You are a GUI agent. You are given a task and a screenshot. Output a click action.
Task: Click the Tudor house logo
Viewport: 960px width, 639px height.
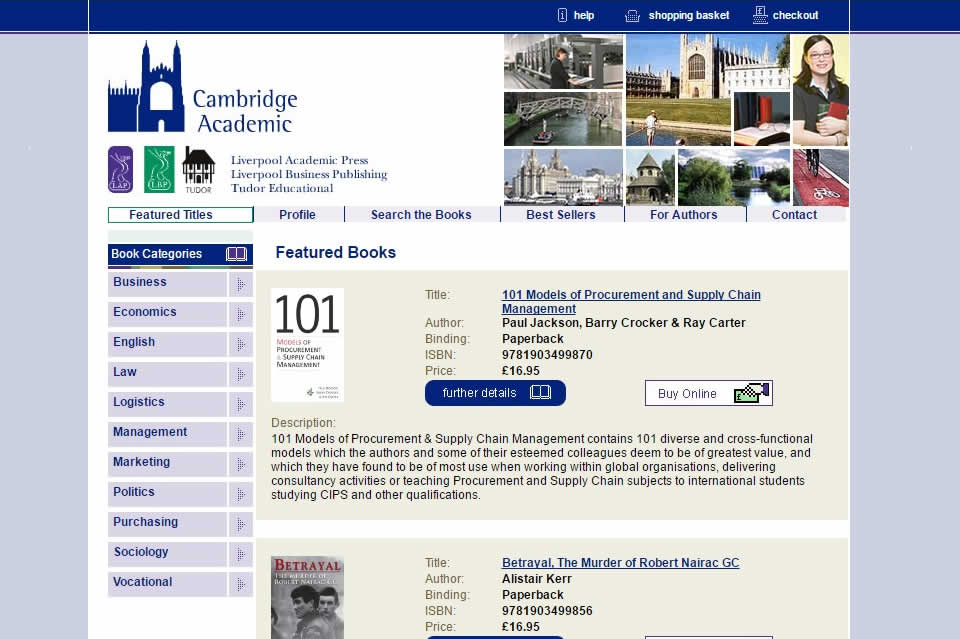(198, 170)
